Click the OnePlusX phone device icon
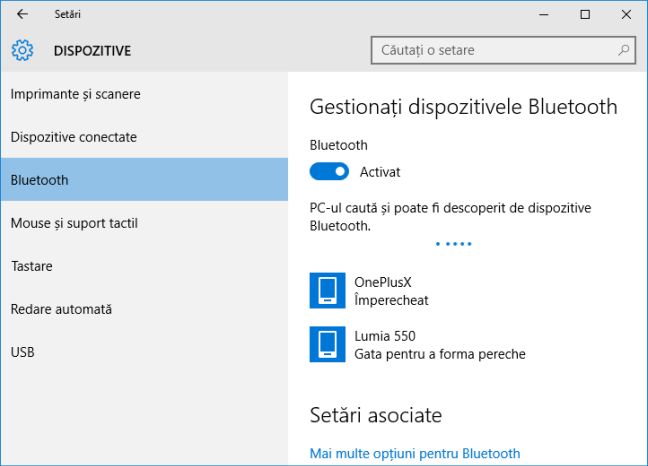This screenshot has height=466, width=648. 327,290
